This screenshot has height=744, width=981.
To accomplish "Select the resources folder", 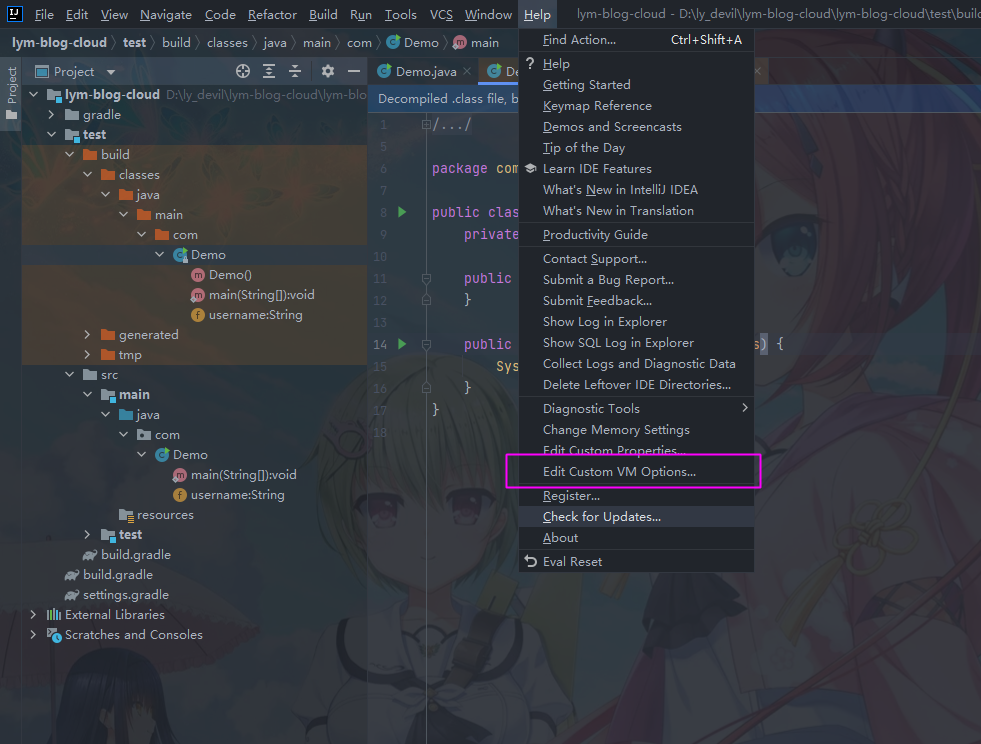I will pyautogui.click(x=156, y=515).
